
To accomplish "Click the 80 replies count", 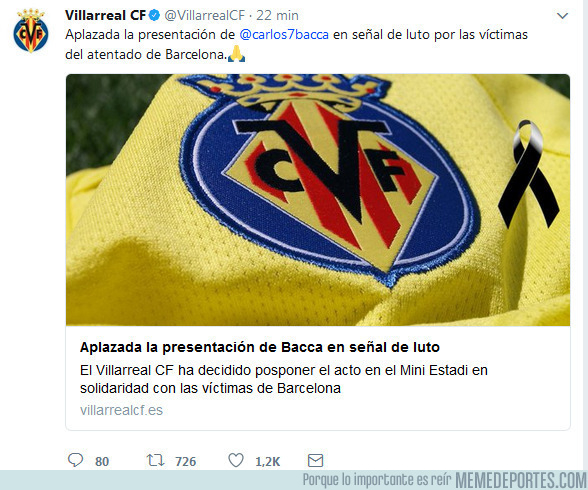I will click(102, 462).
